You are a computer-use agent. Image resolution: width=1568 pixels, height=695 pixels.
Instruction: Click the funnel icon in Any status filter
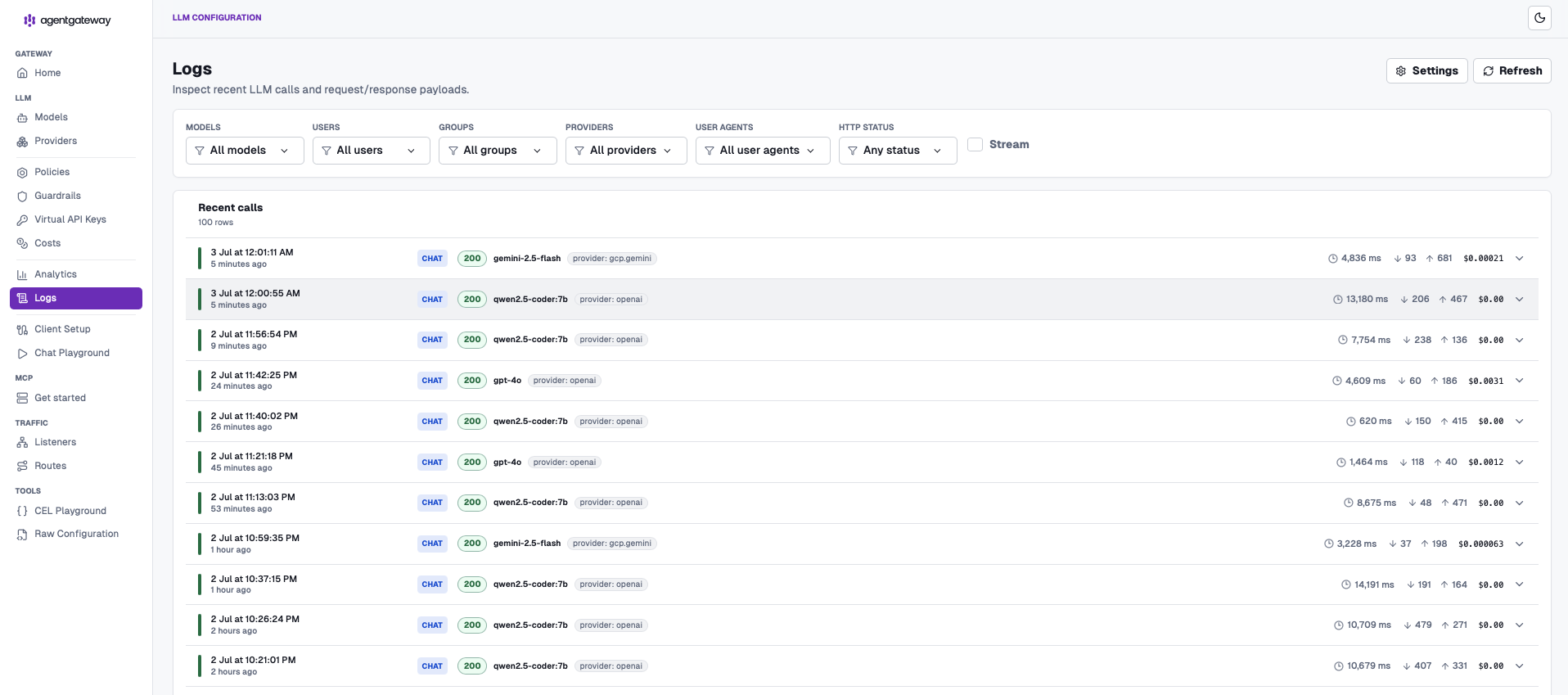click(853, 151)
